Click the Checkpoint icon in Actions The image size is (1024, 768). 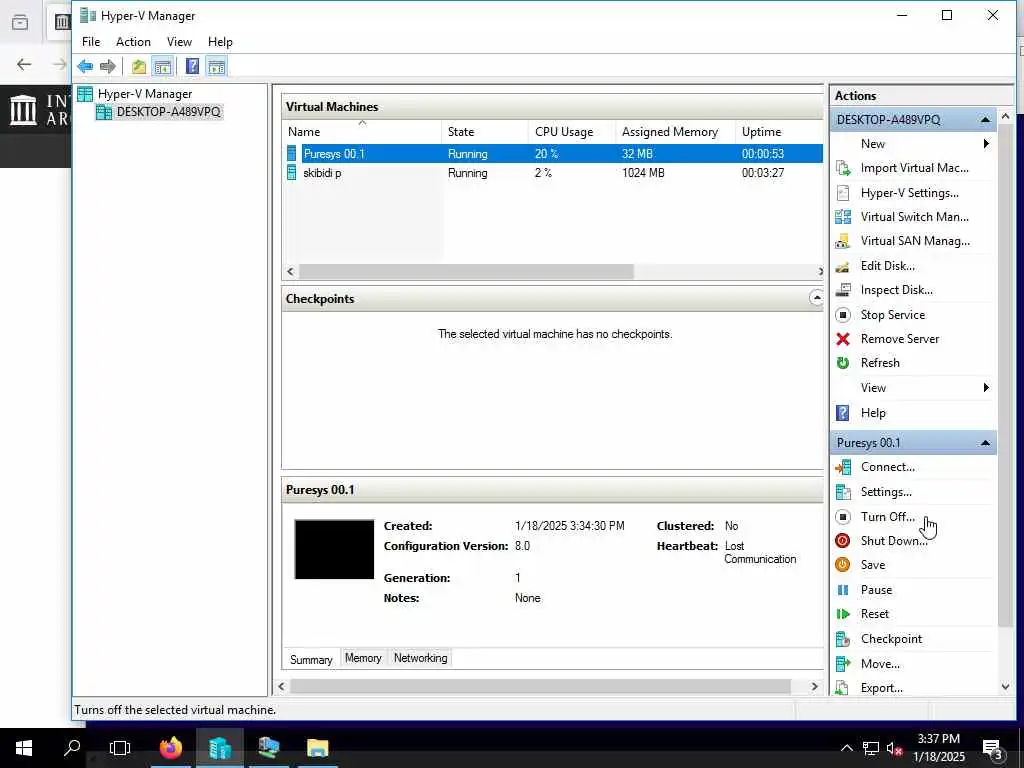click(x=843, y=639)
